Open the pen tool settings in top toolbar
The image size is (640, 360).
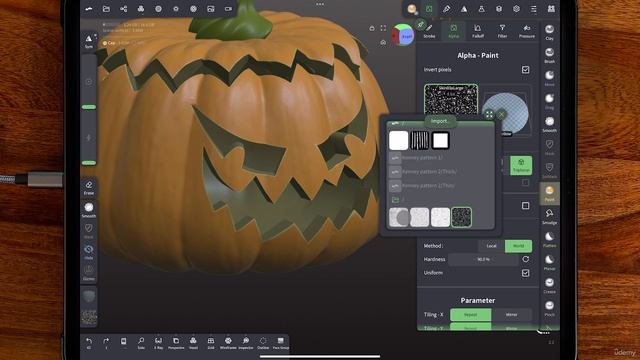click(447, 9)
